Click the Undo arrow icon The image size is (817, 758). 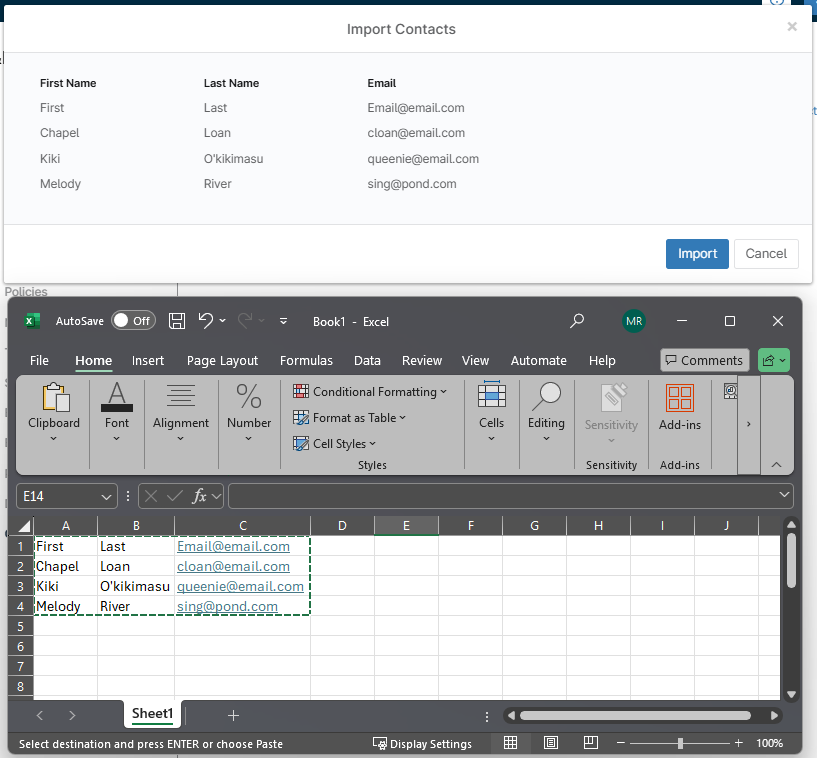pos(206,321)
